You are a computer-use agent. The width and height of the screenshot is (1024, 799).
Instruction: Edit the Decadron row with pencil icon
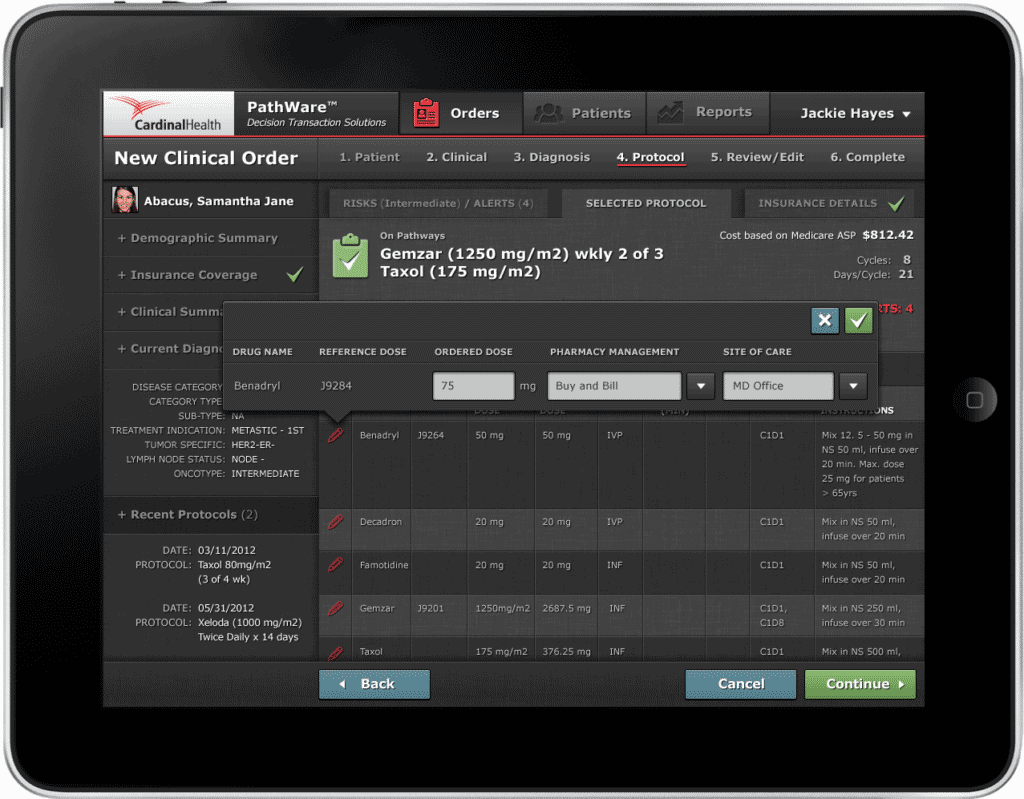[336, 522]
